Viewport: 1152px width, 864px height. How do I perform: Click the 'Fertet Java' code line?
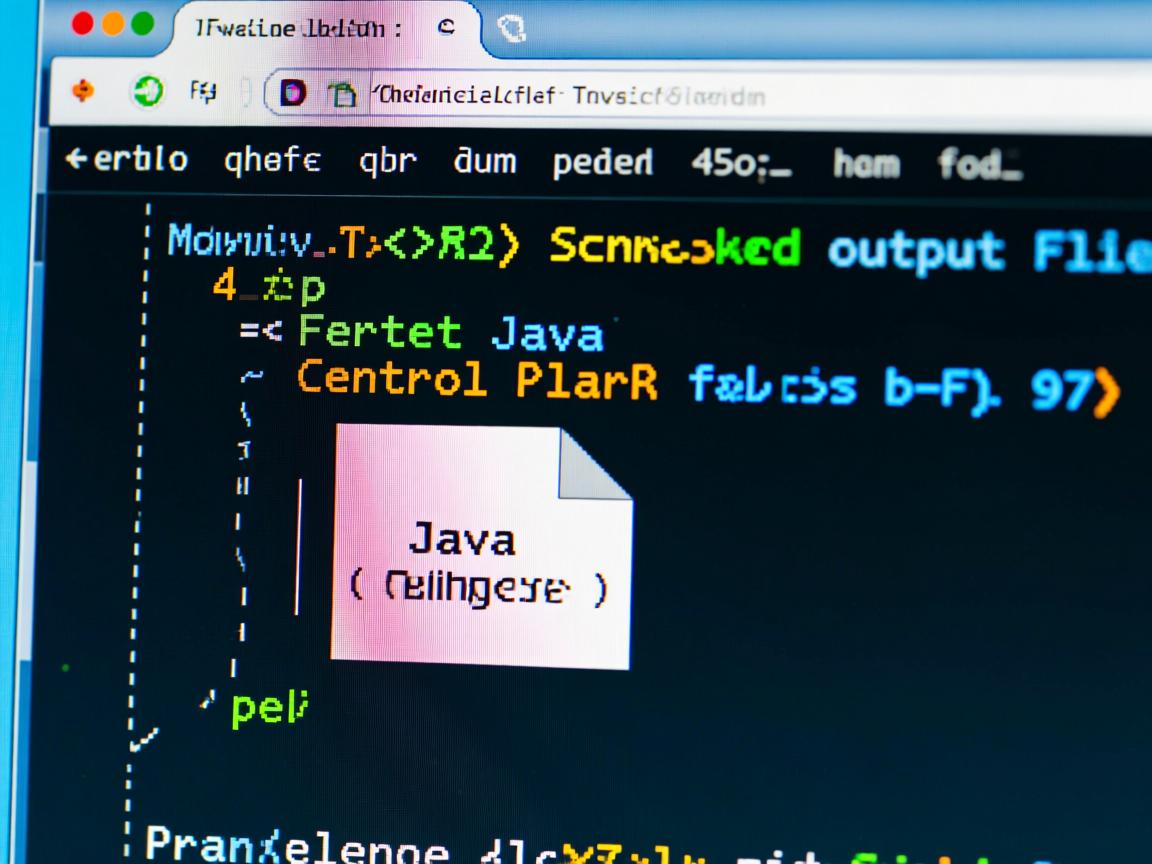(x=449, y=332)
